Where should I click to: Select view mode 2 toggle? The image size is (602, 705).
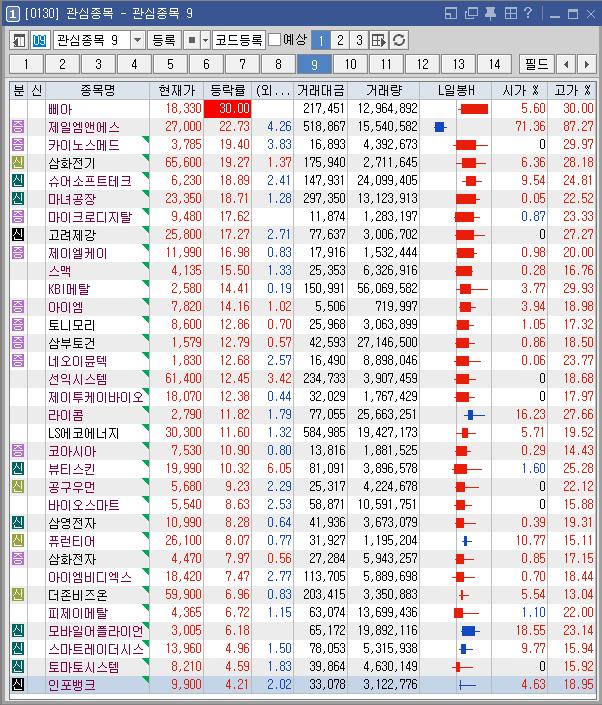pos(340,40)
